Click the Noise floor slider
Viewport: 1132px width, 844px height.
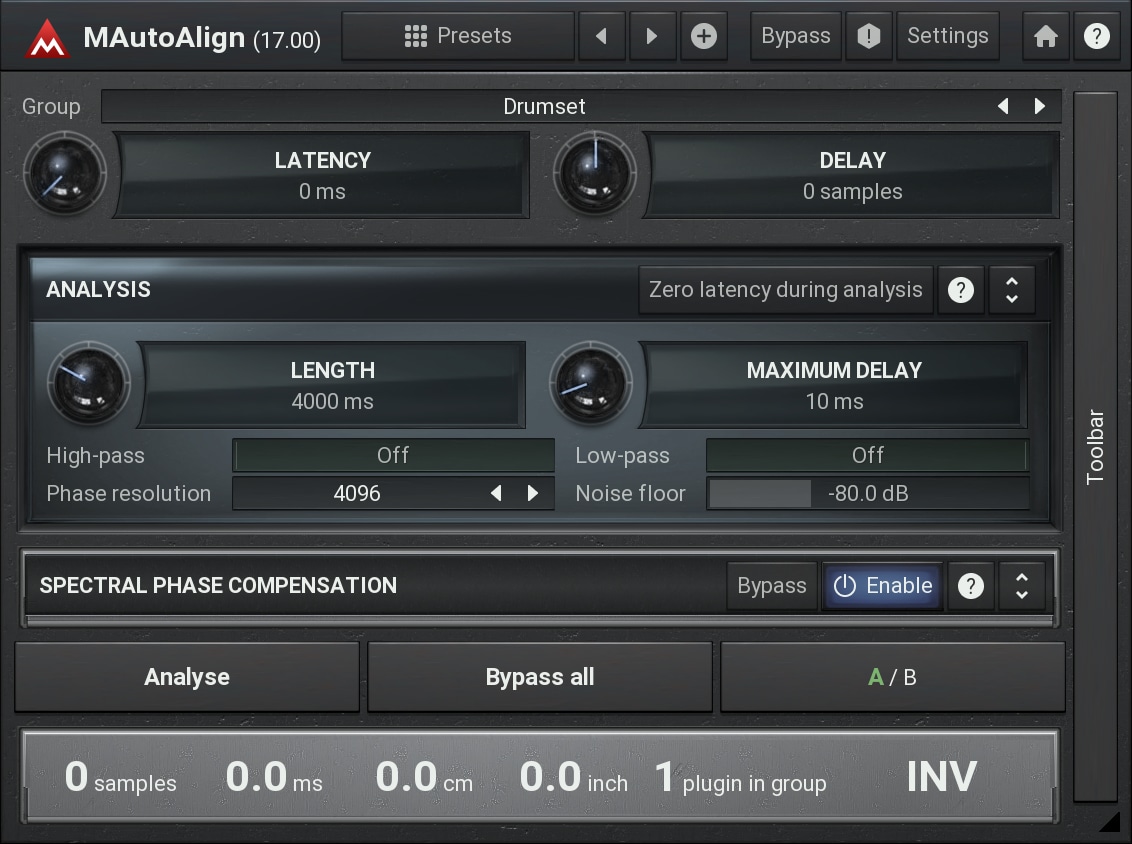(868, 493)
